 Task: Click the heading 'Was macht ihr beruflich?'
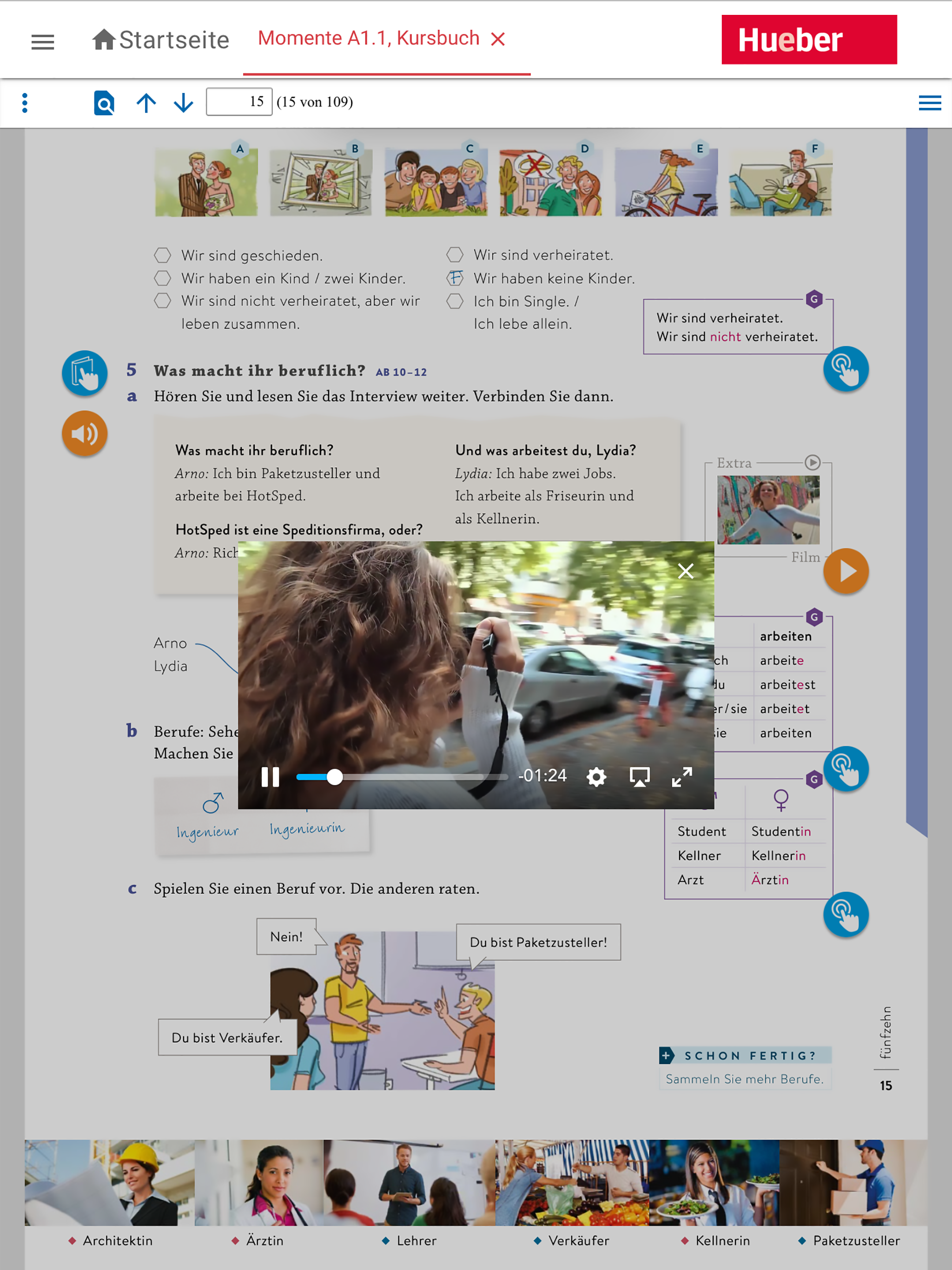tap(259, 371)
